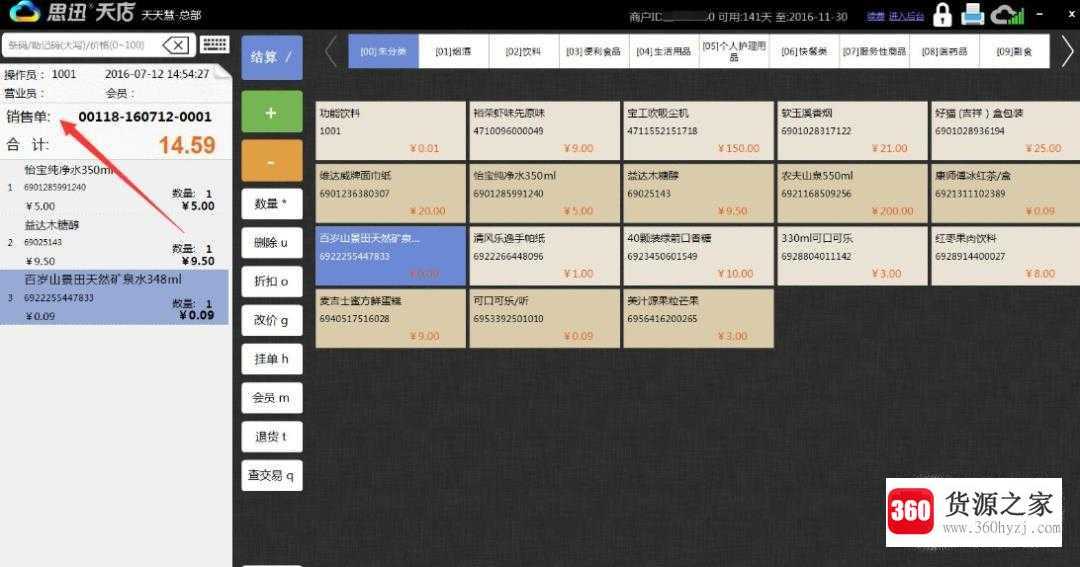Image resolution: width=1080 pixels, height=567 pixels.
Task: Open the [08]医药品 category tab
Action: (x=945, y=52)
